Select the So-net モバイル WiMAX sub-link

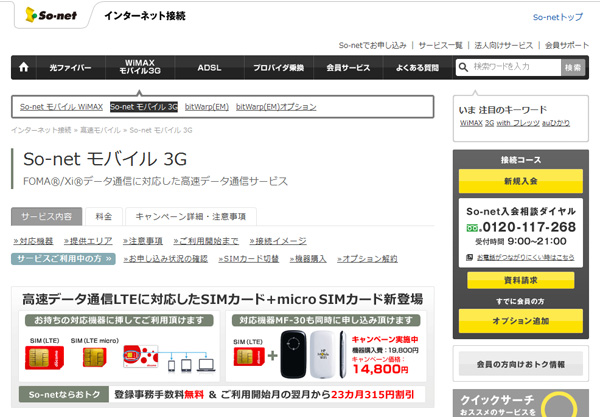[x=61, y=106]
